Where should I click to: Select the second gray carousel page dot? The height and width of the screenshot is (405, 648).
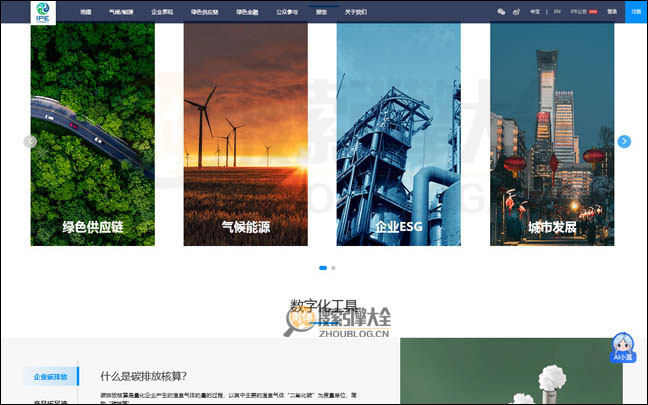(x=333, y=268)
